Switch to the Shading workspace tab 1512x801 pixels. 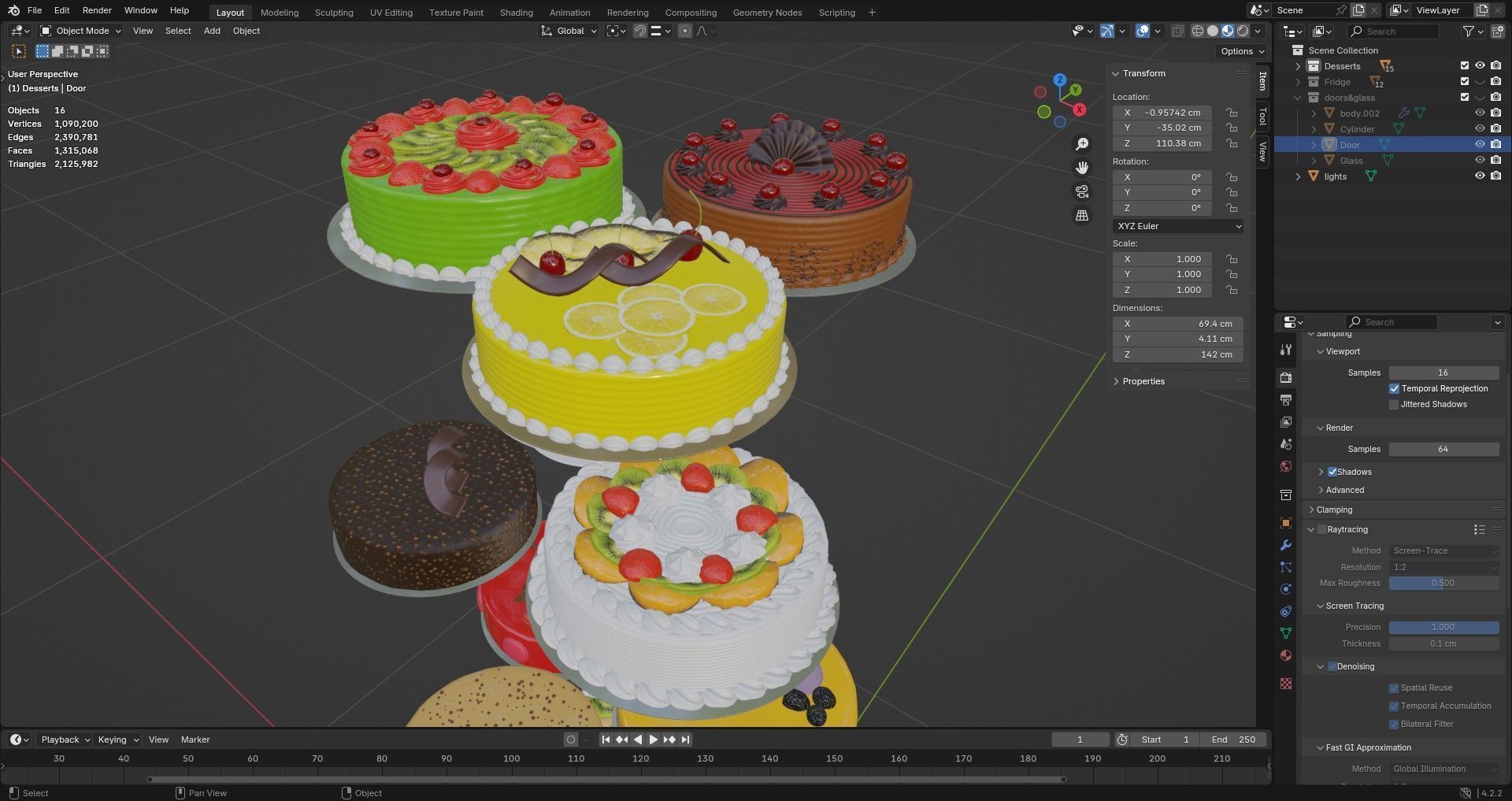coord(516,13)
